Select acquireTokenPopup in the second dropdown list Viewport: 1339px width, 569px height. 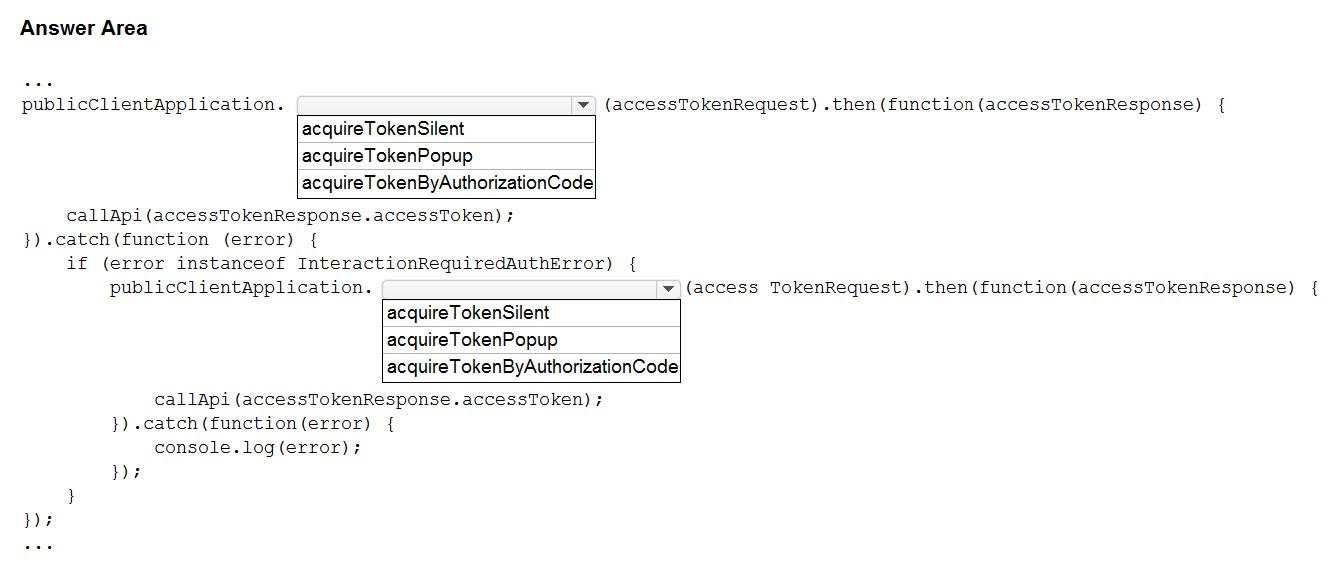coord(531,340)
